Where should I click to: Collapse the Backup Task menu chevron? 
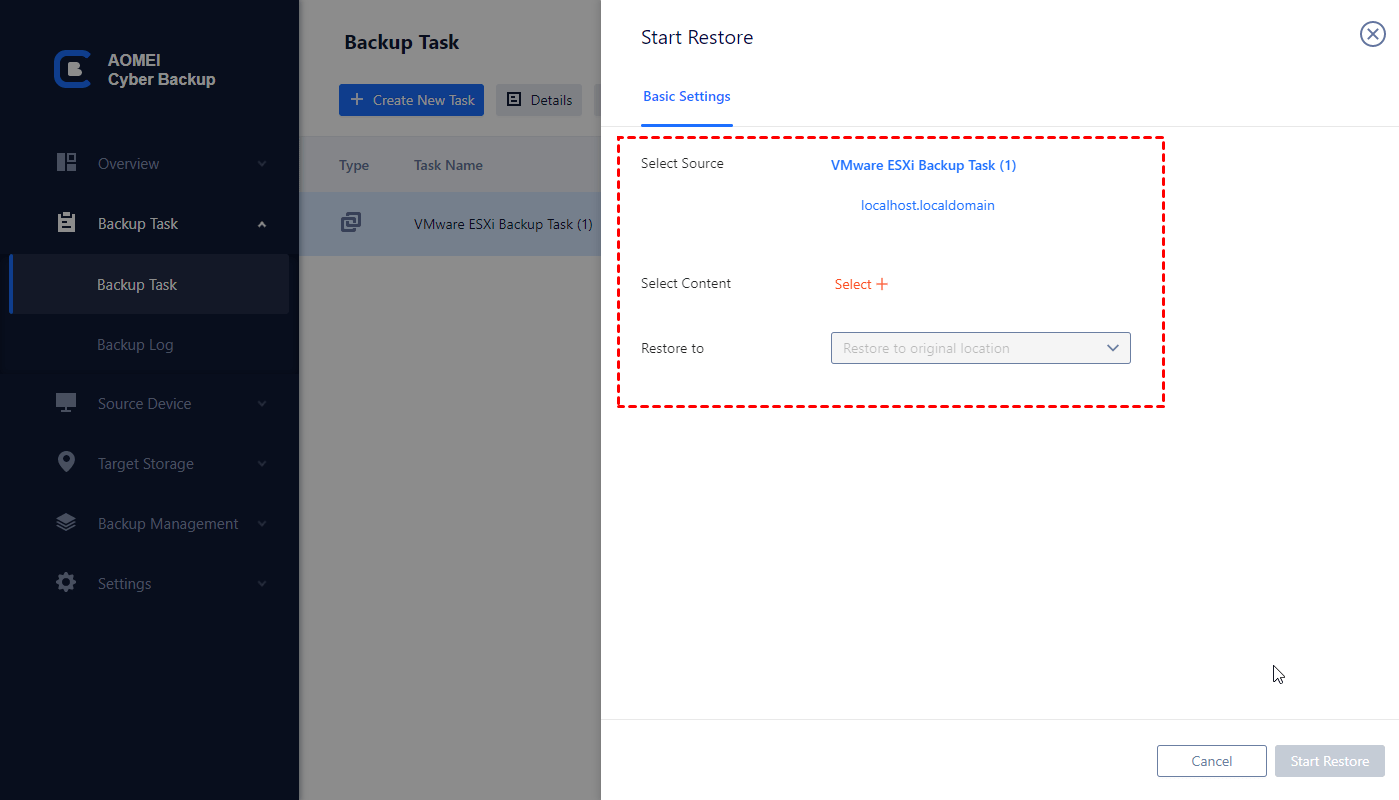pyautogui.click(x=262, y=224)
